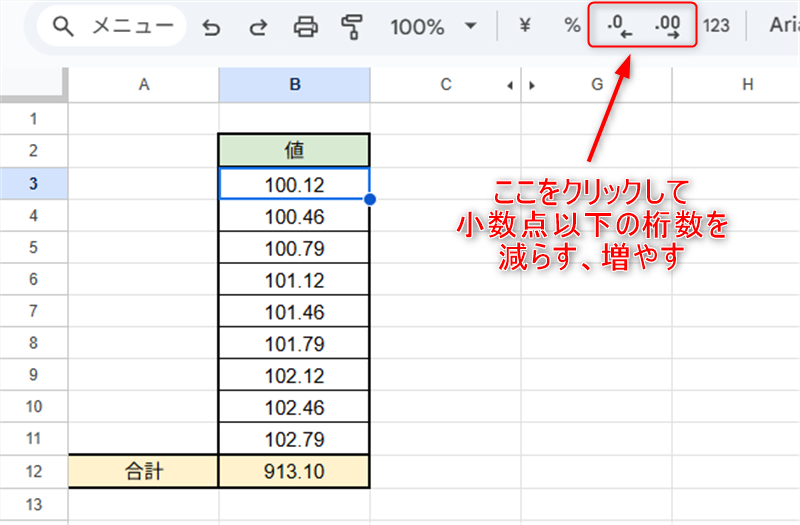Screen dimensions: 800x525
Task: Click the 合計 label cell
Action: [143, 471]
